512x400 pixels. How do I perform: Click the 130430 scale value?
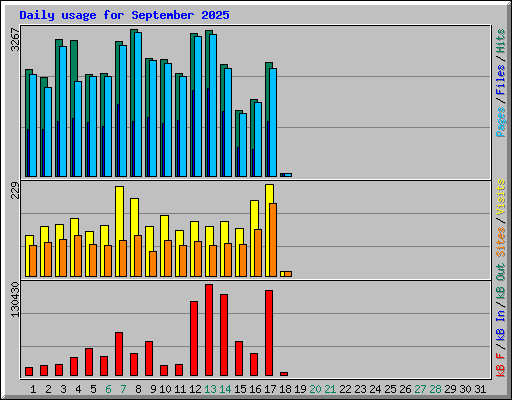click(15, 299)
